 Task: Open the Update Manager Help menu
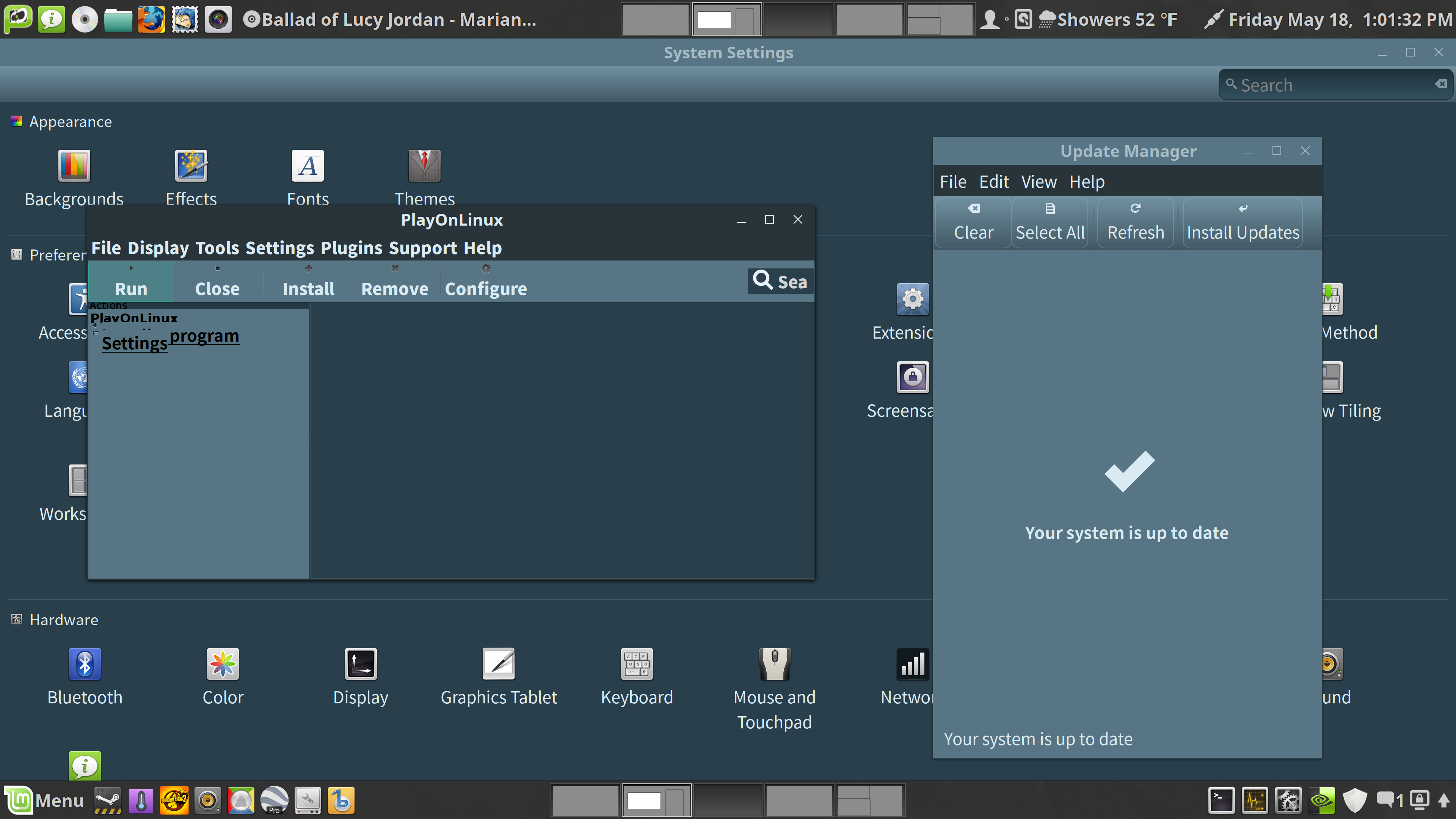click(1087, 182)
